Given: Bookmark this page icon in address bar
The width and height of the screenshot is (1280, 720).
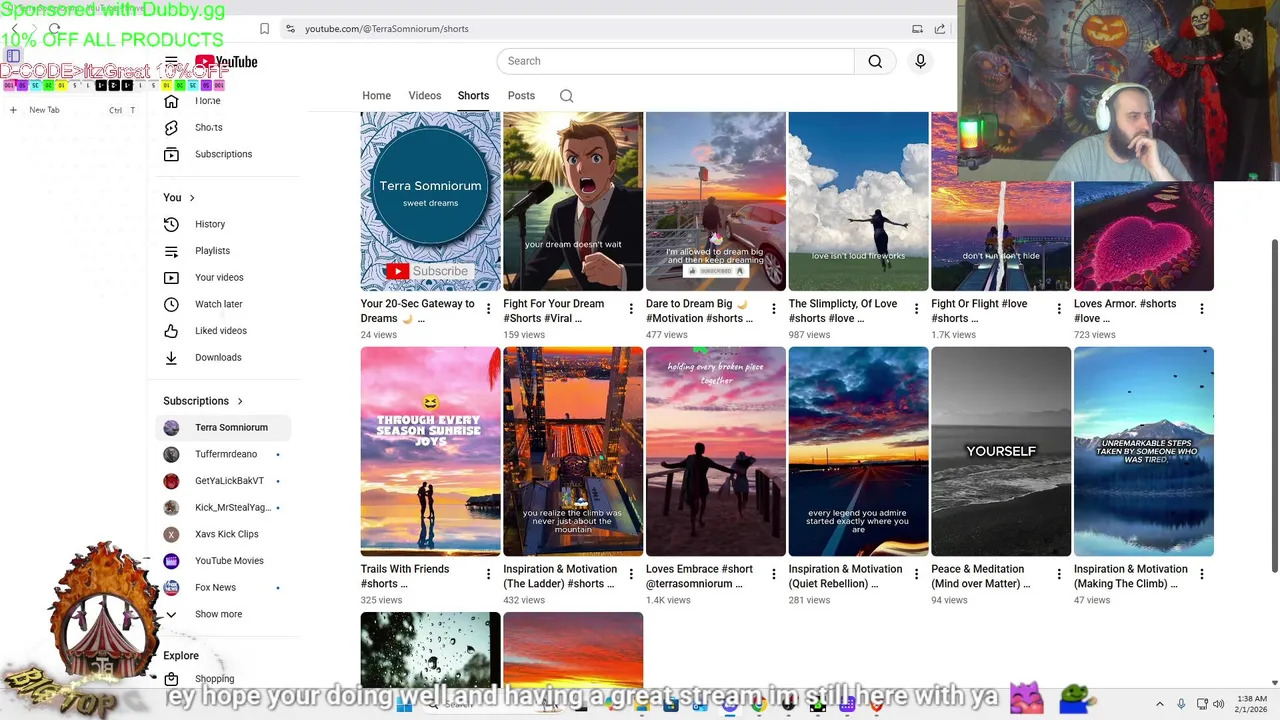Looking at the screenshot, I should [264, 29].
